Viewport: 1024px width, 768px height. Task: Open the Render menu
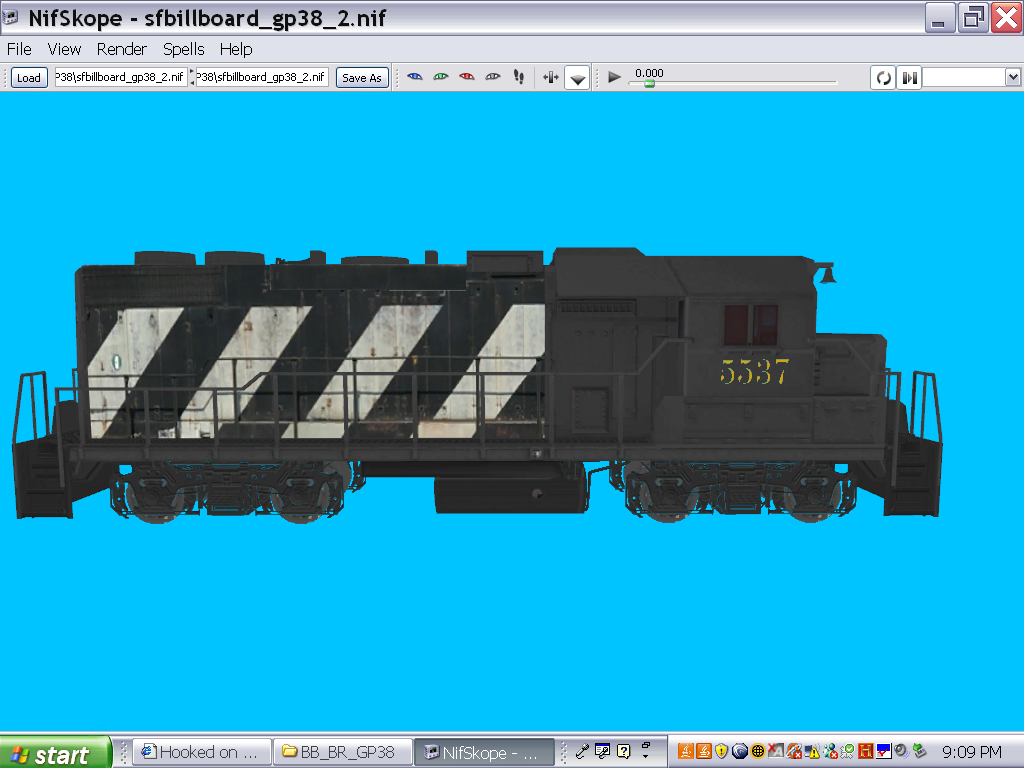121,49
